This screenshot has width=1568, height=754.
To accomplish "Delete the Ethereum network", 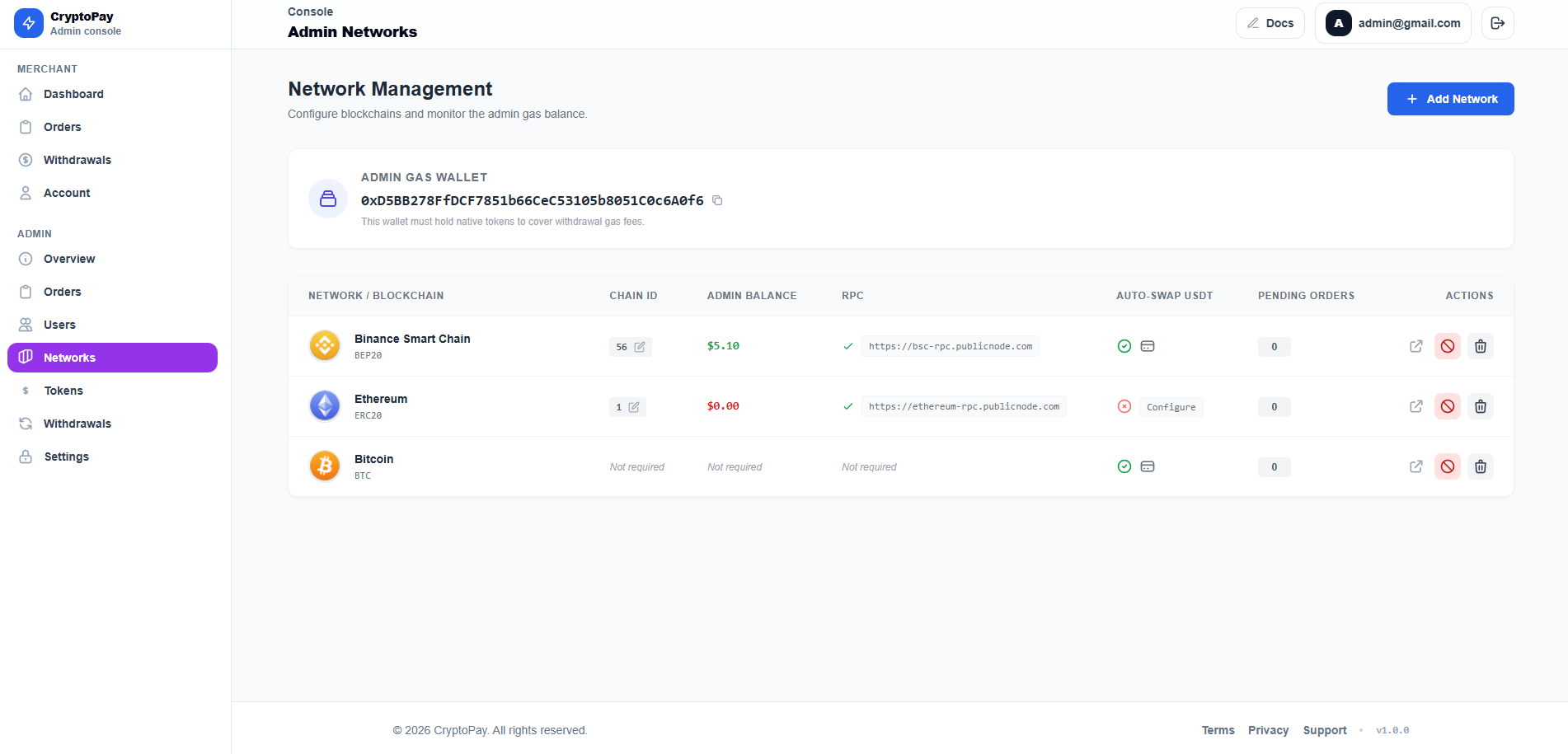I will point(1480,406).
